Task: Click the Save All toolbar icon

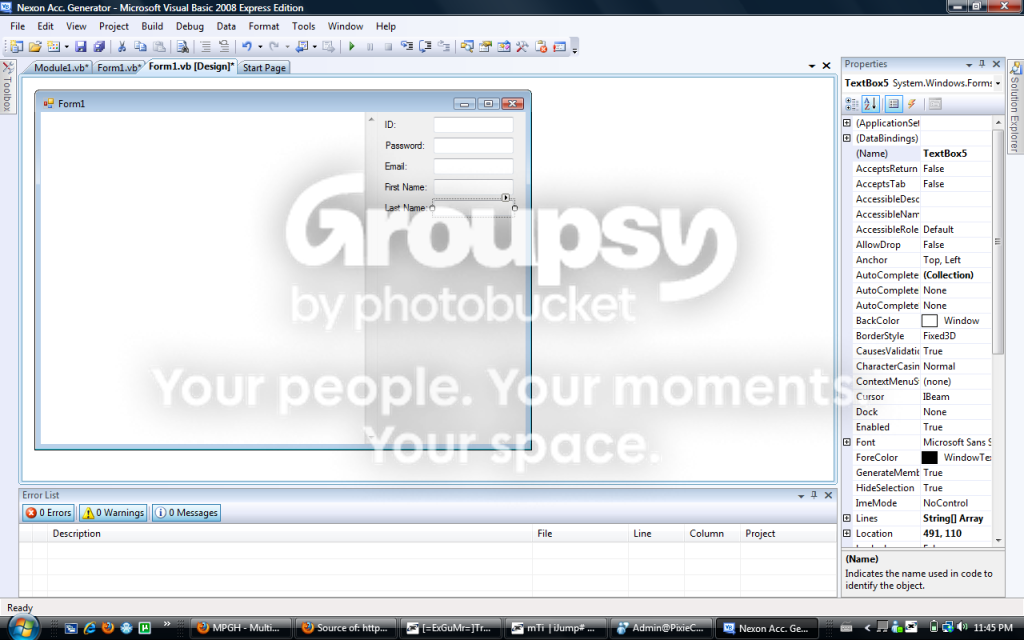Action: (x=99, y=46)
